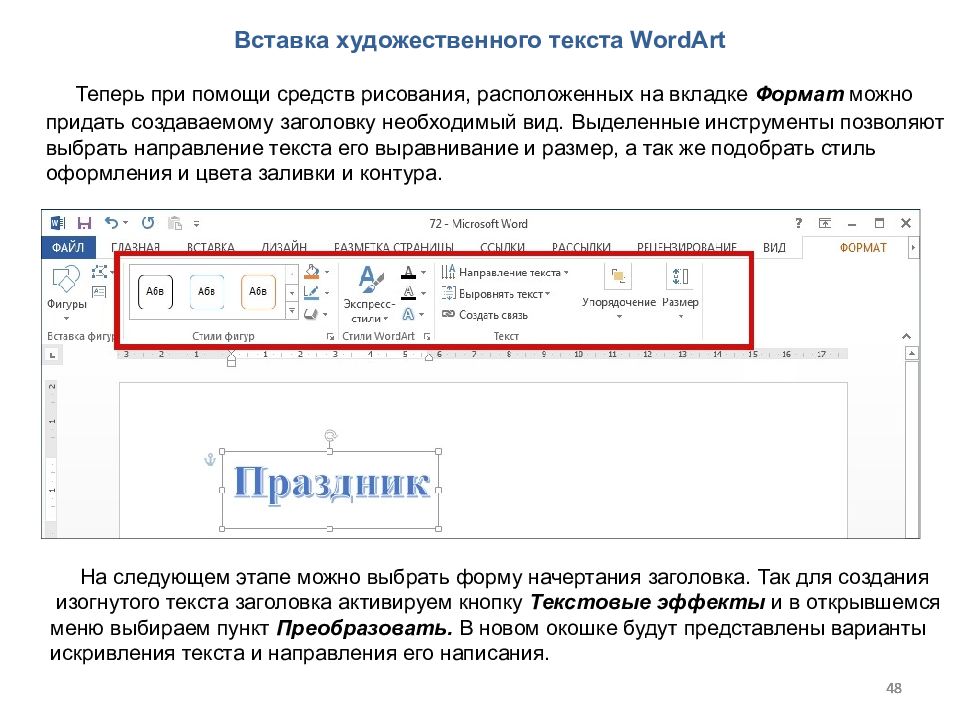
Task: Click the Упорядочение arrange icon
Action: pyautogui.click(x=618, y=276)
